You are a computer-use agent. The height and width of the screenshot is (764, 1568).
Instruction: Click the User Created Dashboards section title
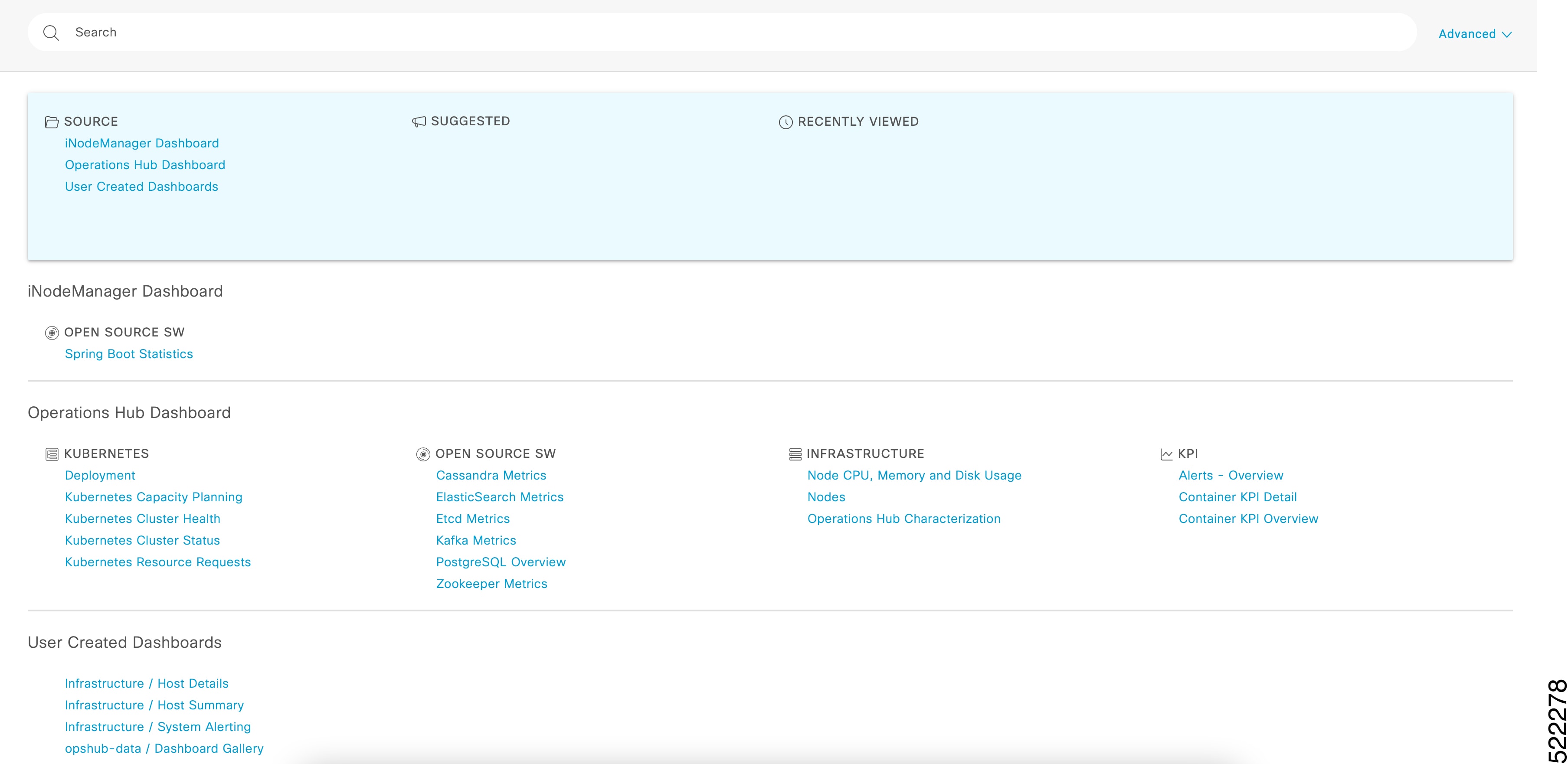(125, 643)
